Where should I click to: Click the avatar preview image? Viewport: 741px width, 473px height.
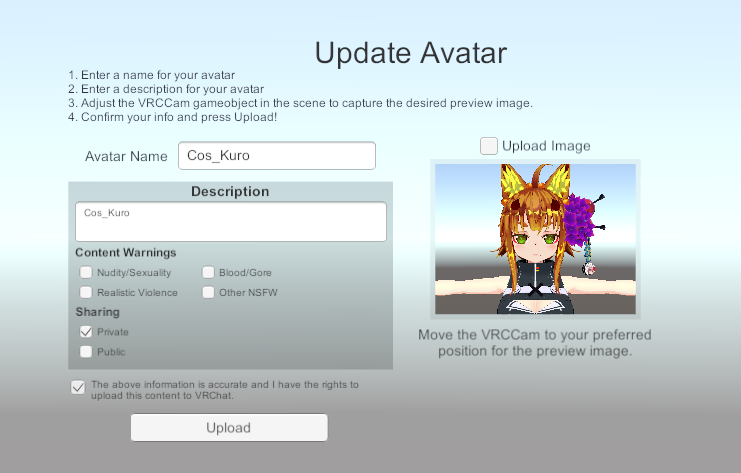535,239
